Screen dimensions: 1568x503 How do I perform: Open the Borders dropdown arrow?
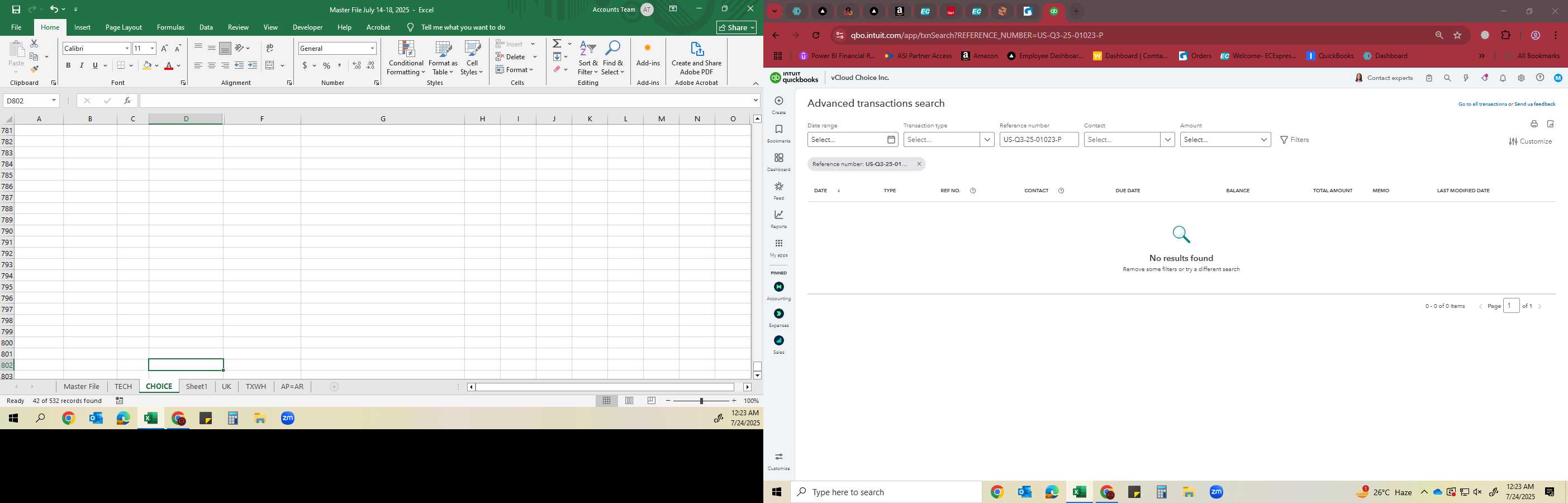click(131, 66)
